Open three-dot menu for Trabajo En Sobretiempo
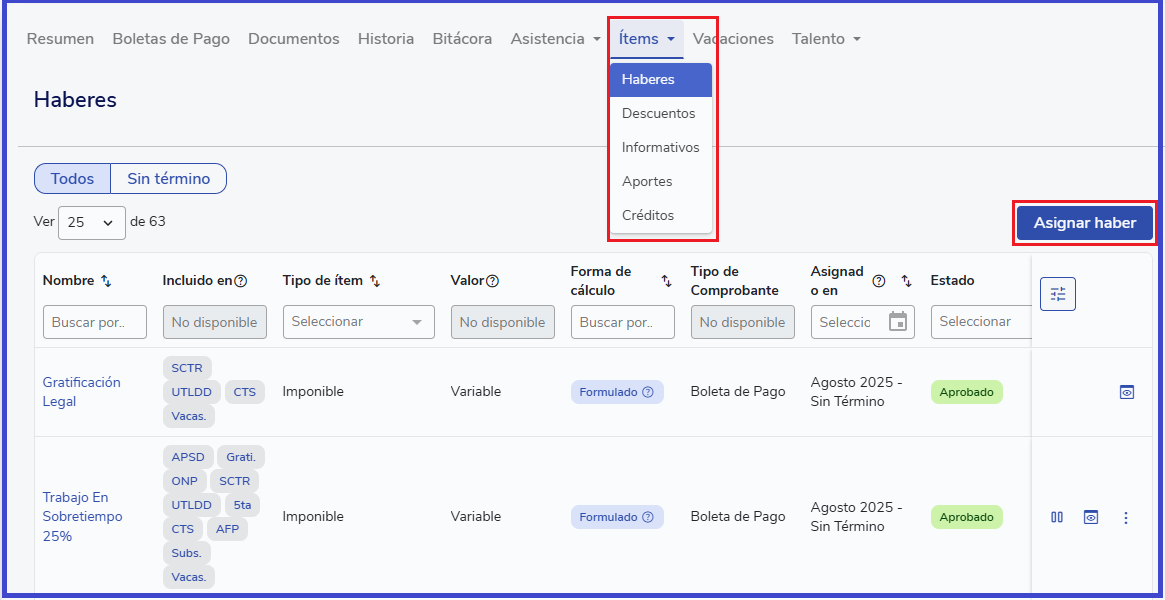This screenshot has width=1165, height=600. click(1126, 517)
